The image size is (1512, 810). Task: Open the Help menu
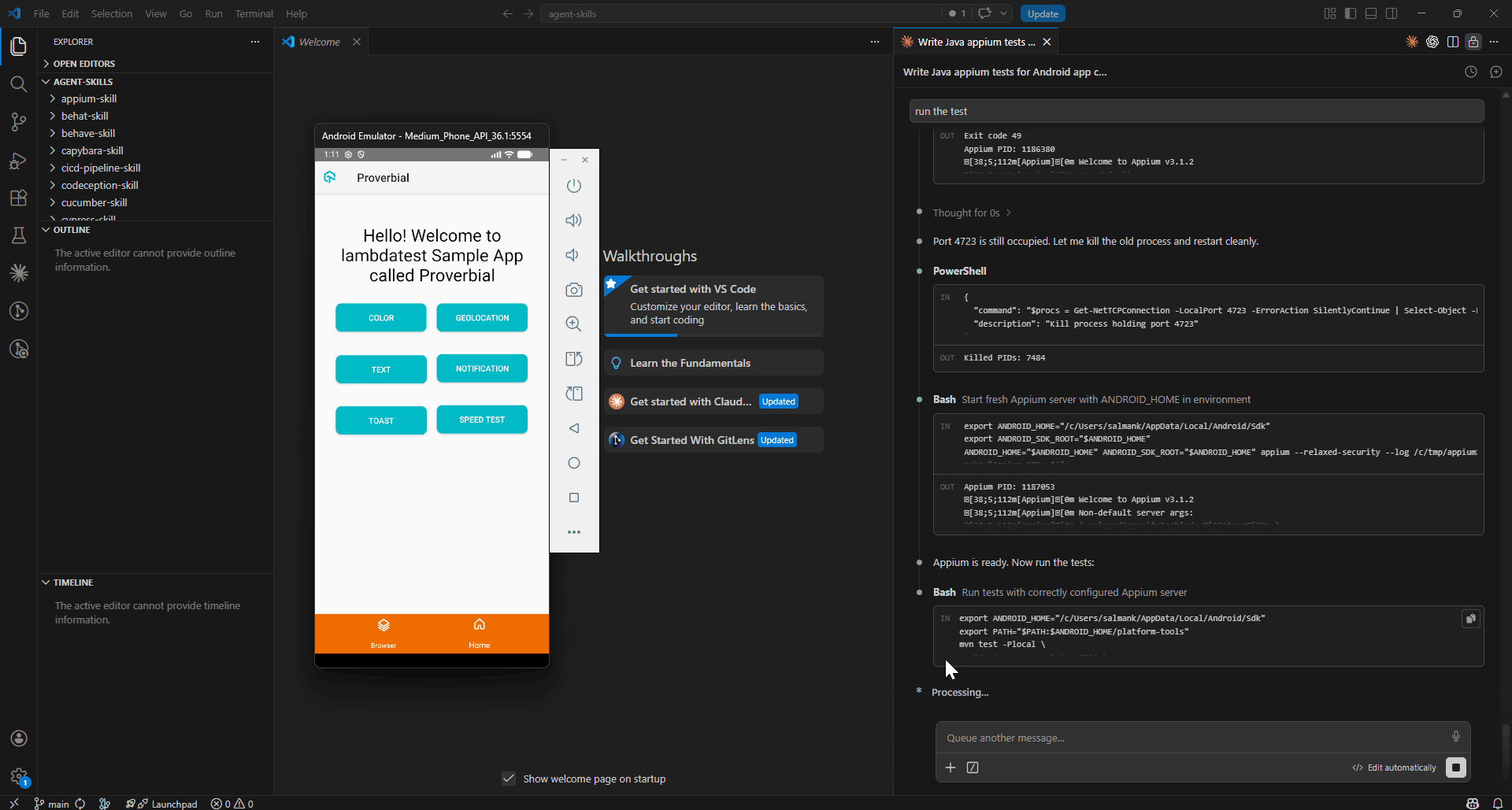[296, 13]
